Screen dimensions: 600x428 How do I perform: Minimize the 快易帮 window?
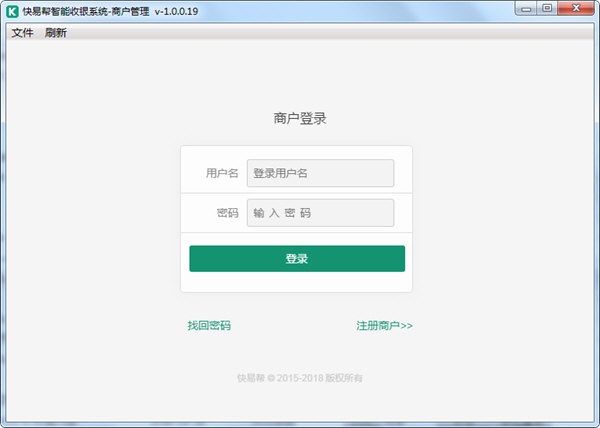(x=526, y=8)
